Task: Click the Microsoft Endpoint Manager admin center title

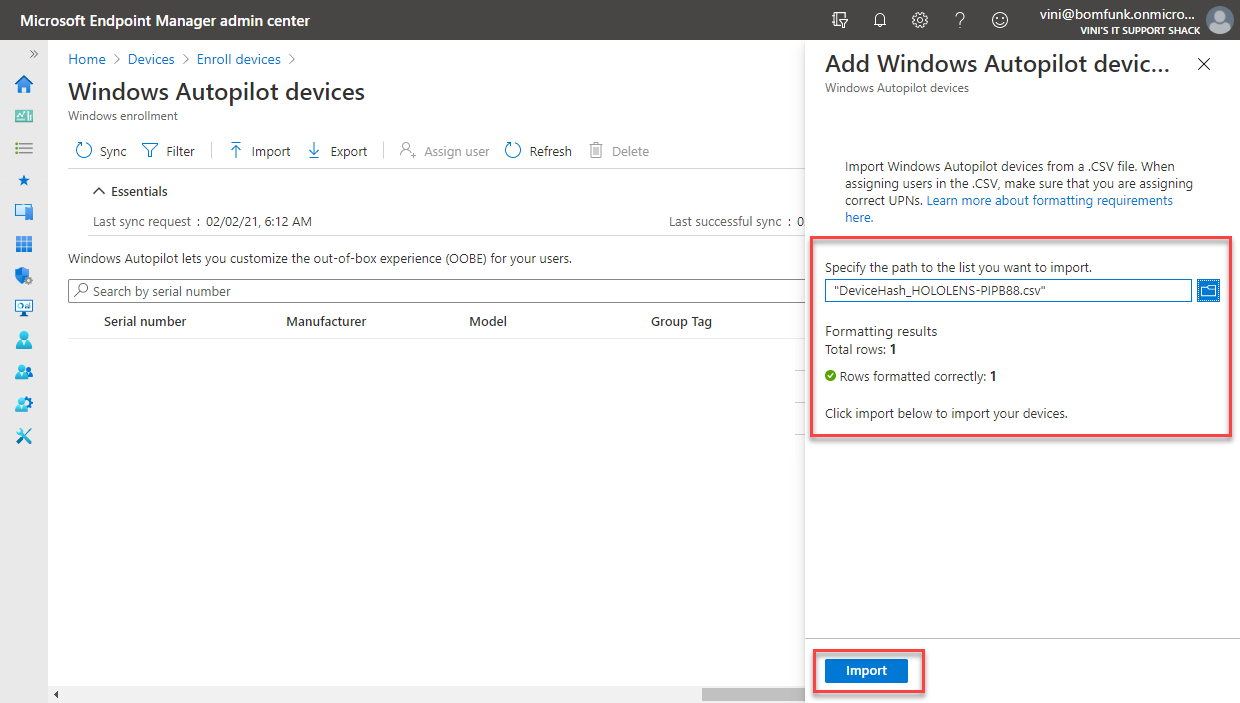Action: [x=165, y=21]
